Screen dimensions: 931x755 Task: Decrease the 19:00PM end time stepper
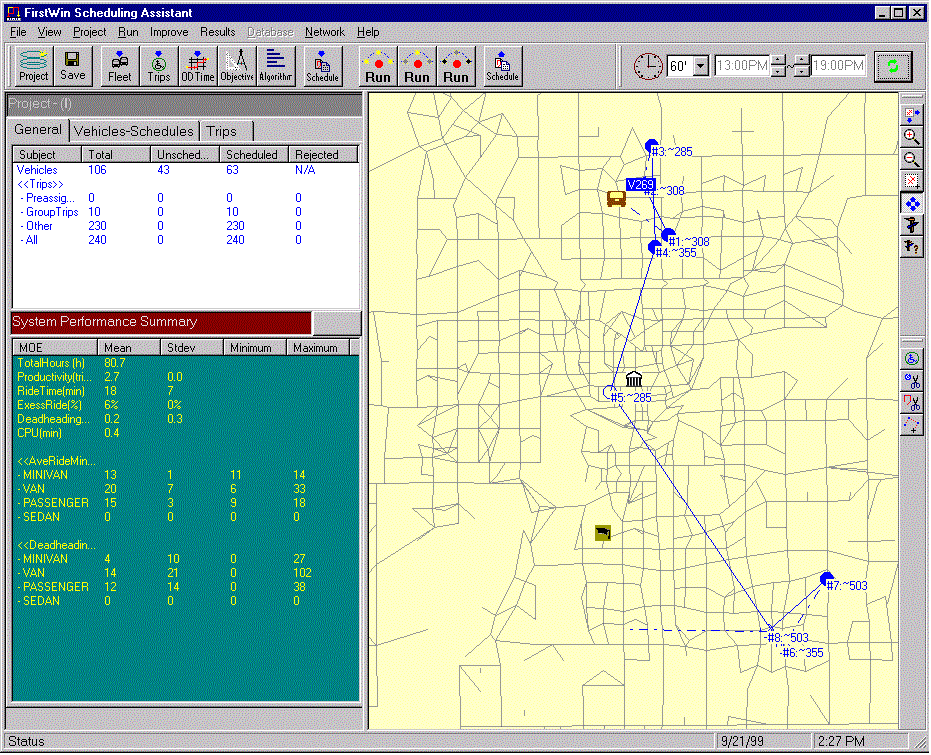801,72
